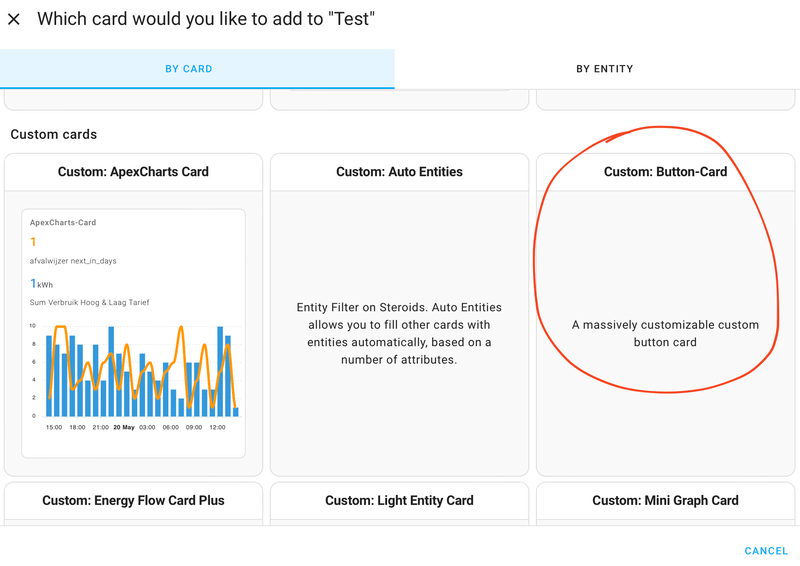Close the card picker dialog

[14, 19]
